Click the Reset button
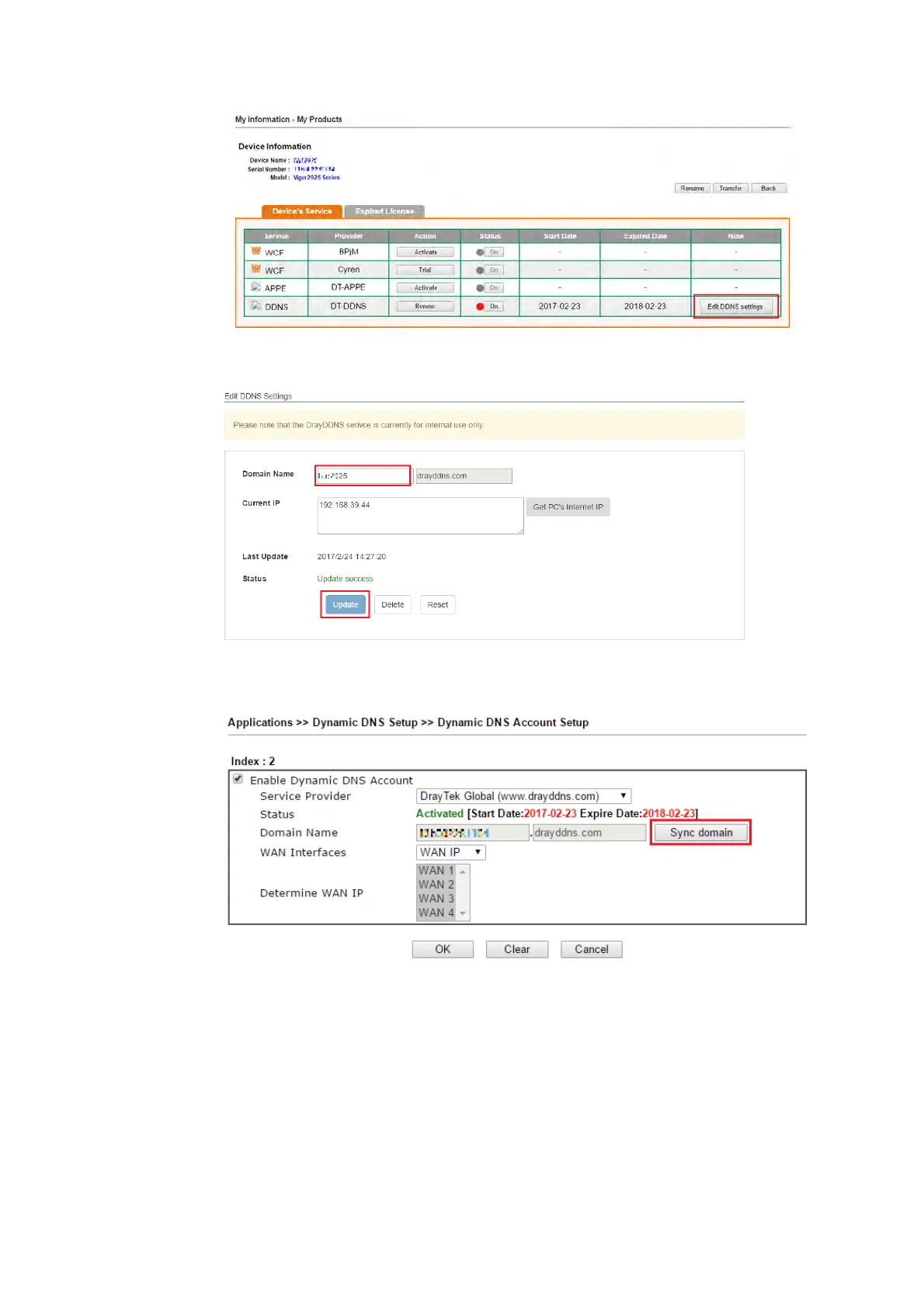 [x=438, y=605]
